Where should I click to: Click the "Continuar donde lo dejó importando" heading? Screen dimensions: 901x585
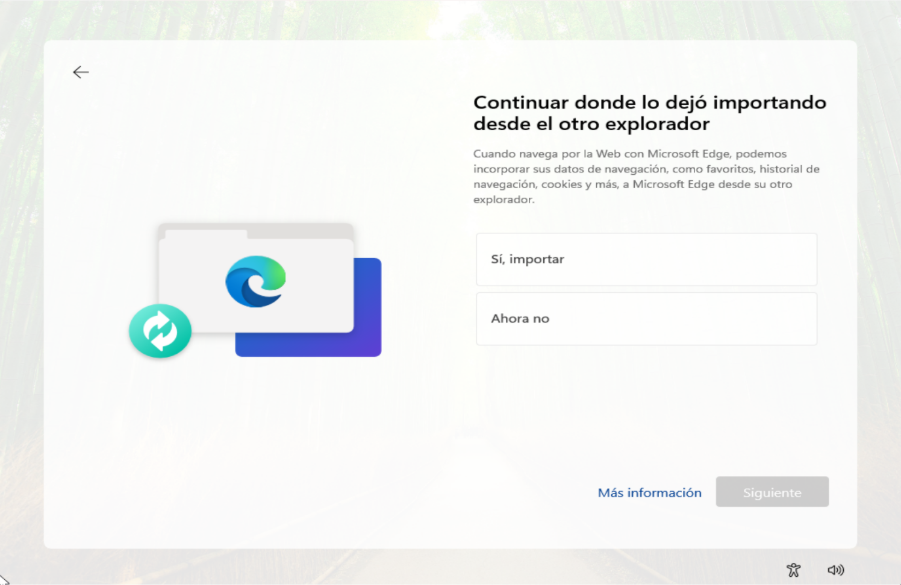coord(649,103)
